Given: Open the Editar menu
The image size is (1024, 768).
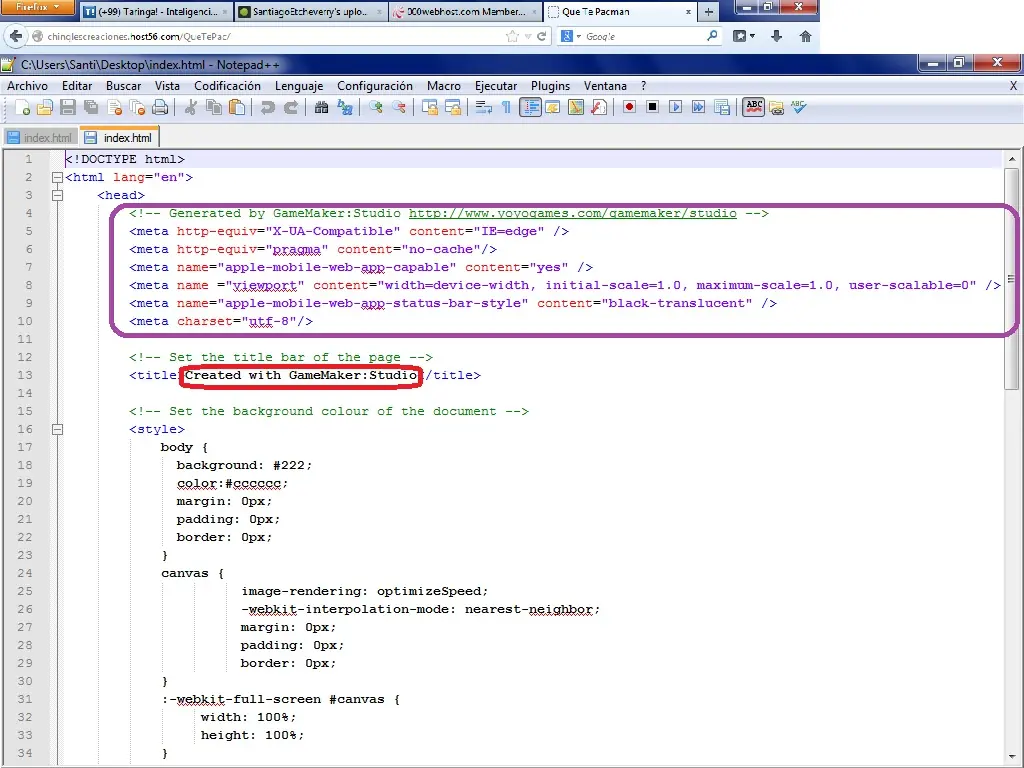Looking at the screenshot, I should click(x=77, y=86).
